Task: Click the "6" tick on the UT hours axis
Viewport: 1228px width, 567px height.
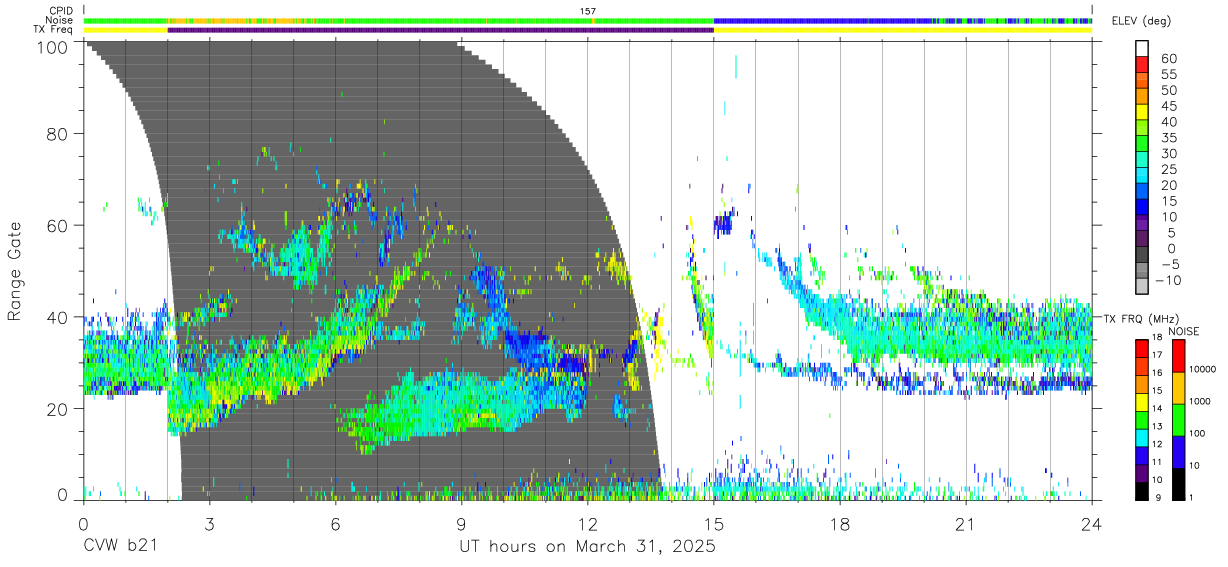Action: coord(336,524)
